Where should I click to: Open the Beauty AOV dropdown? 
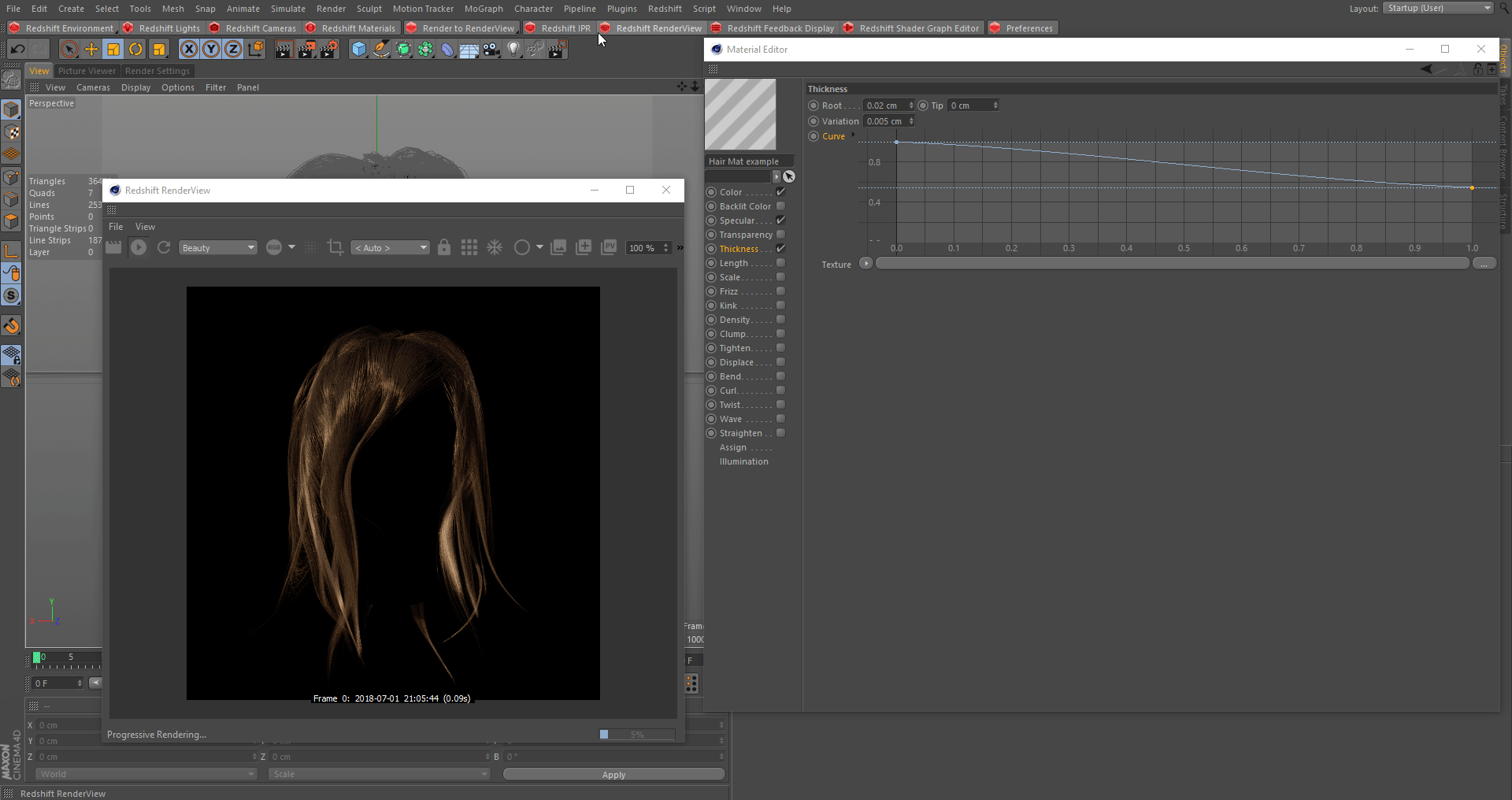[218, 248]
